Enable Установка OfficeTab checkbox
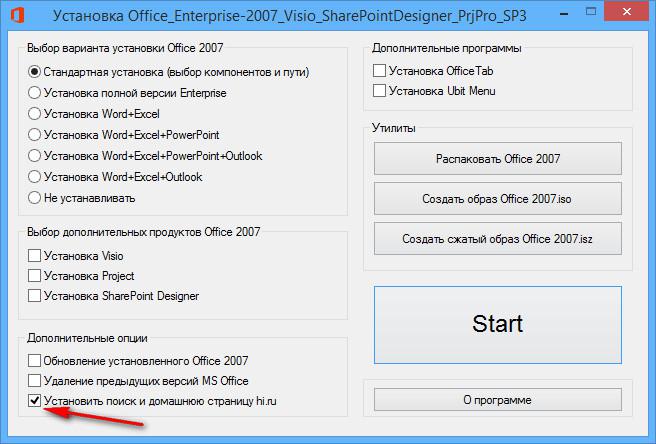This screenshot has height=444, width=656. pos(379,71)
